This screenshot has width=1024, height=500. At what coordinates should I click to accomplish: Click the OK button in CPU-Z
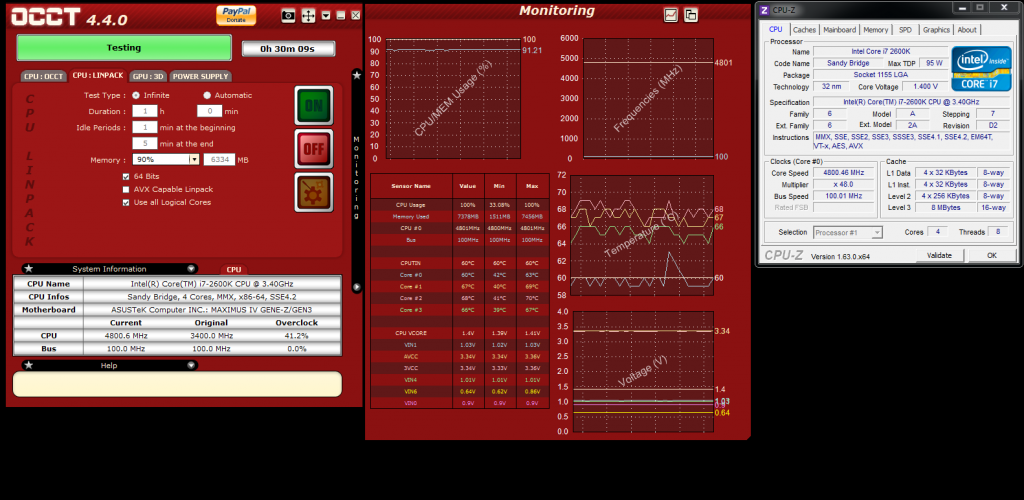pyautogui.click(x=992, y=255)
